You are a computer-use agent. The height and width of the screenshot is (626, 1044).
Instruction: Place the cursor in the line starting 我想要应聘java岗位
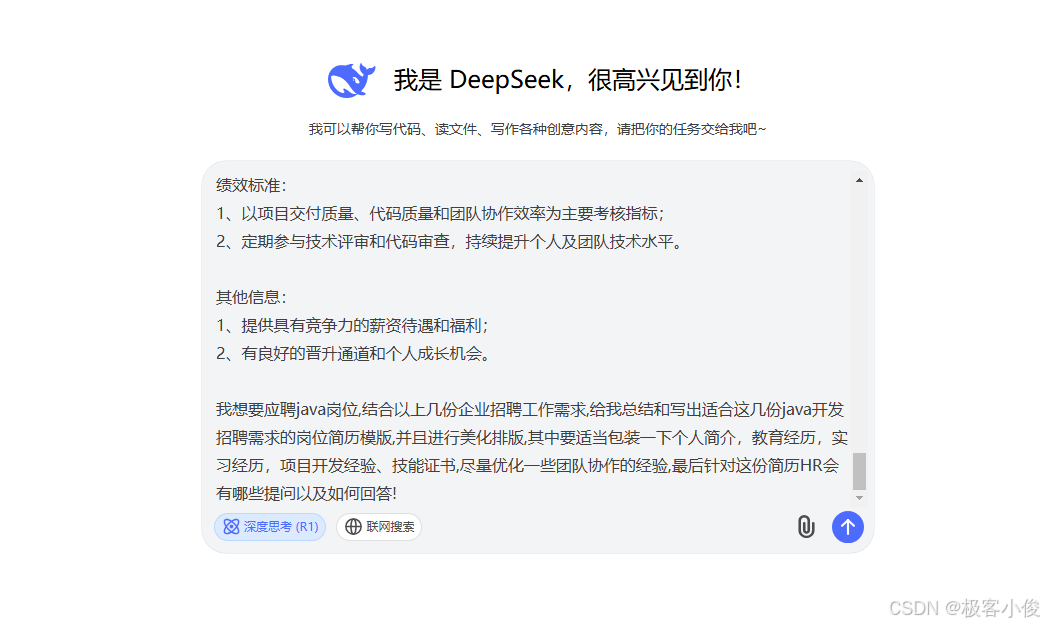click(x=530, y=410)
